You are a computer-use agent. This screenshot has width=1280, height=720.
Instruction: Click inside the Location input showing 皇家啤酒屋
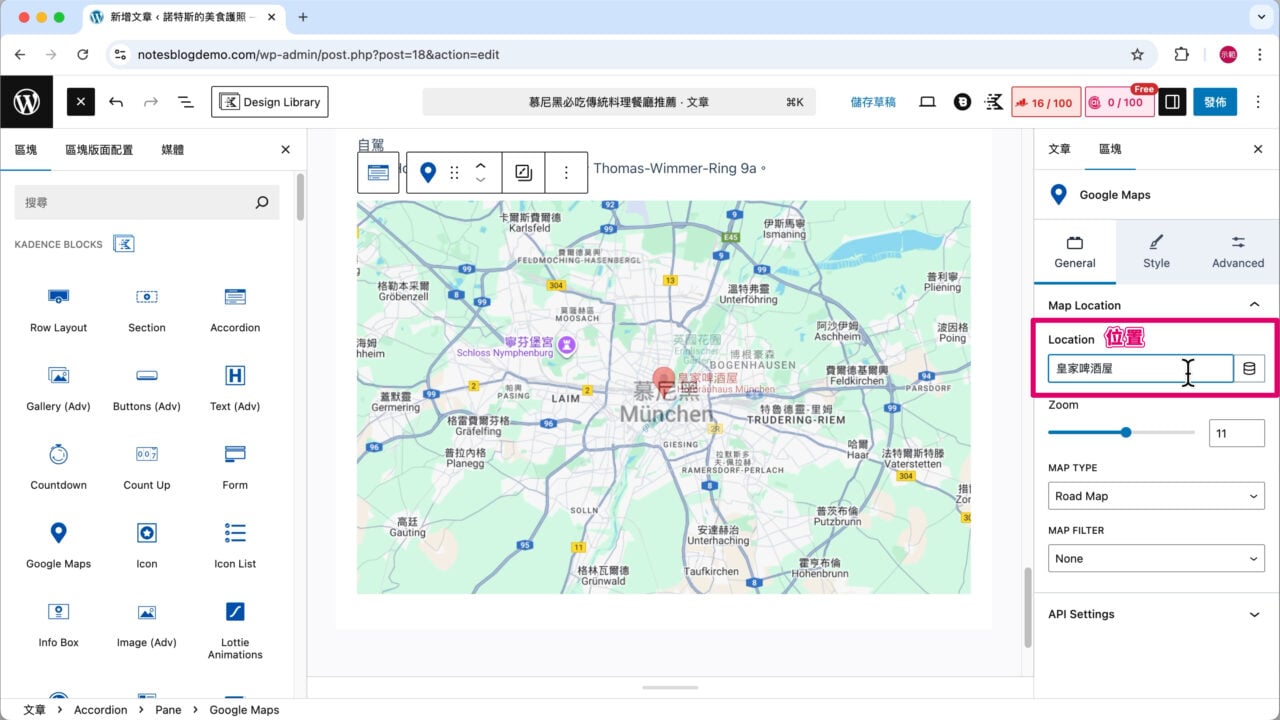pyautogui.click(x=1130, y=368)
